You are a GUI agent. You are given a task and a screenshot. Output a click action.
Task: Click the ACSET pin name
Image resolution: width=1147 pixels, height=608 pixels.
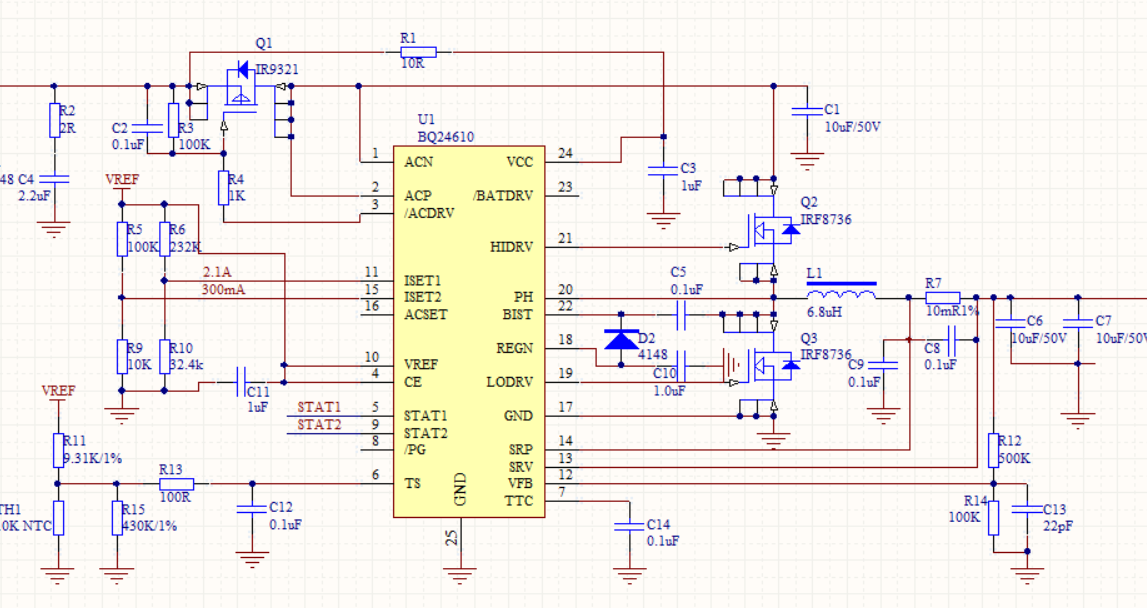426,315
